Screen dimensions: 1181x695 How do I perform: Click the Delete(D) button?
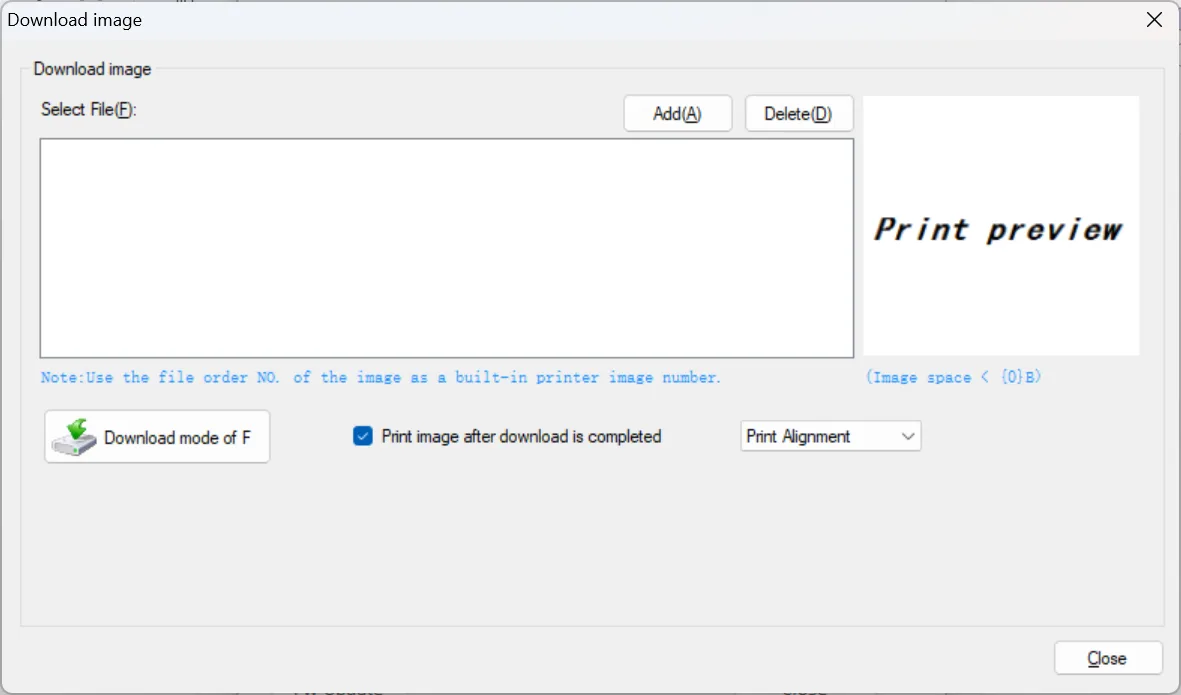click(798, 114)
